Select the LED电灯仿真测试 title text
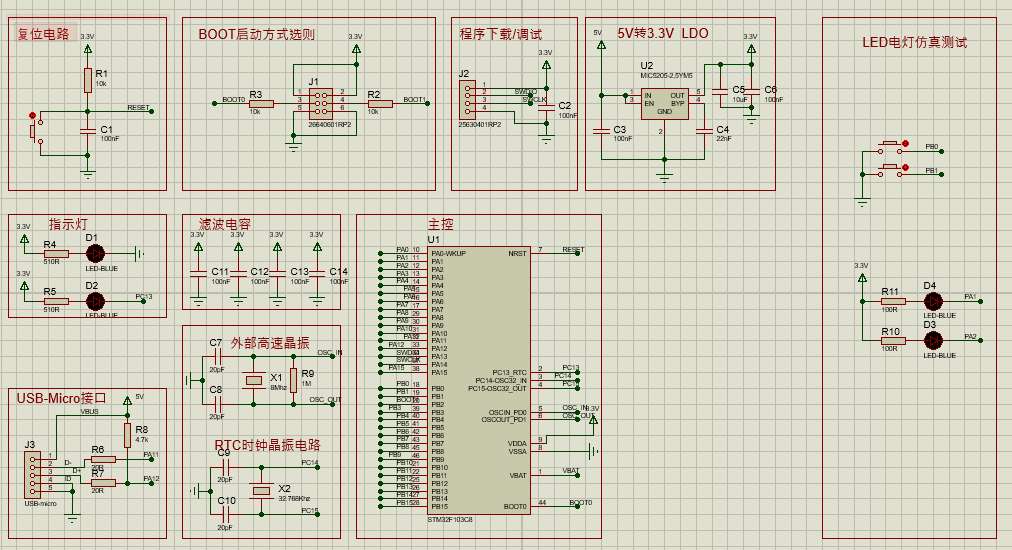This screenshot has height=550, width=1012. (915, 43)
